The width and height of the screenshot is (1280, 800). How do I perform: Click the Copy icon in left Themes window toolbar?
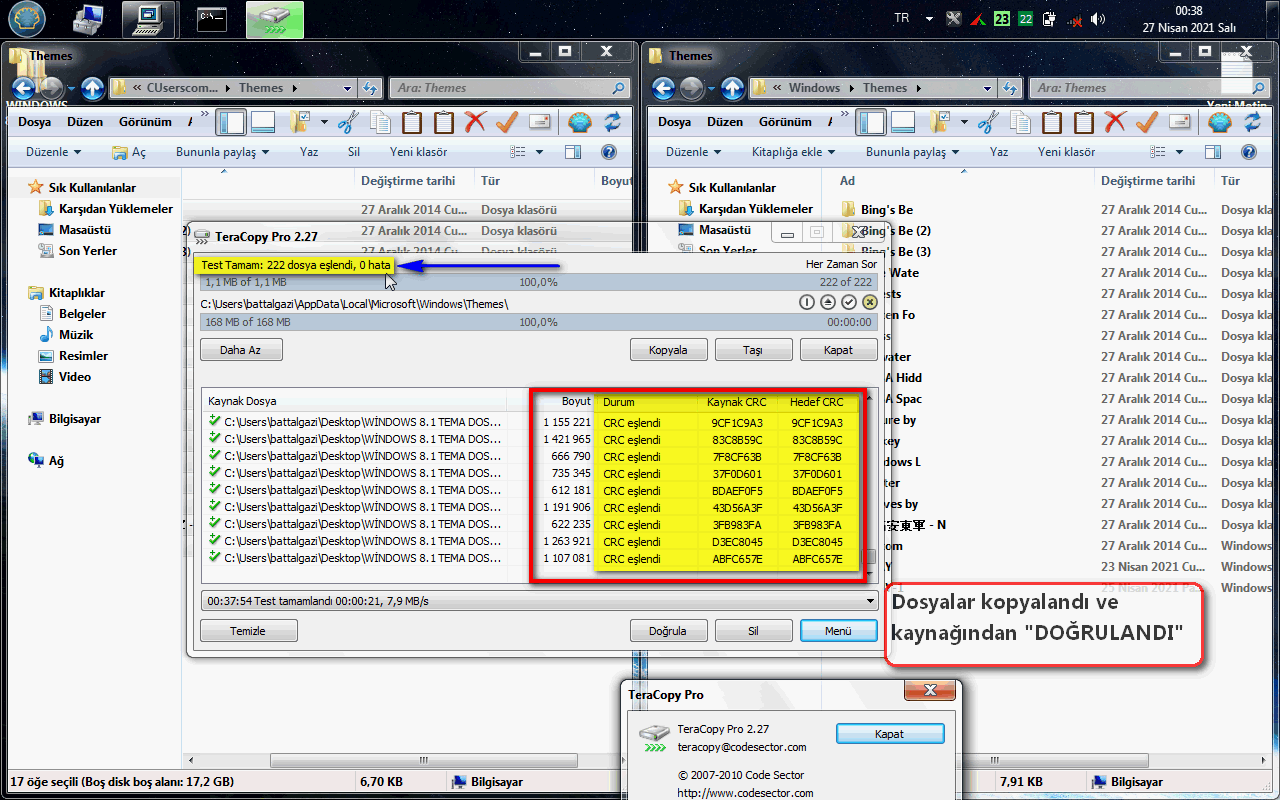point(380,122)
